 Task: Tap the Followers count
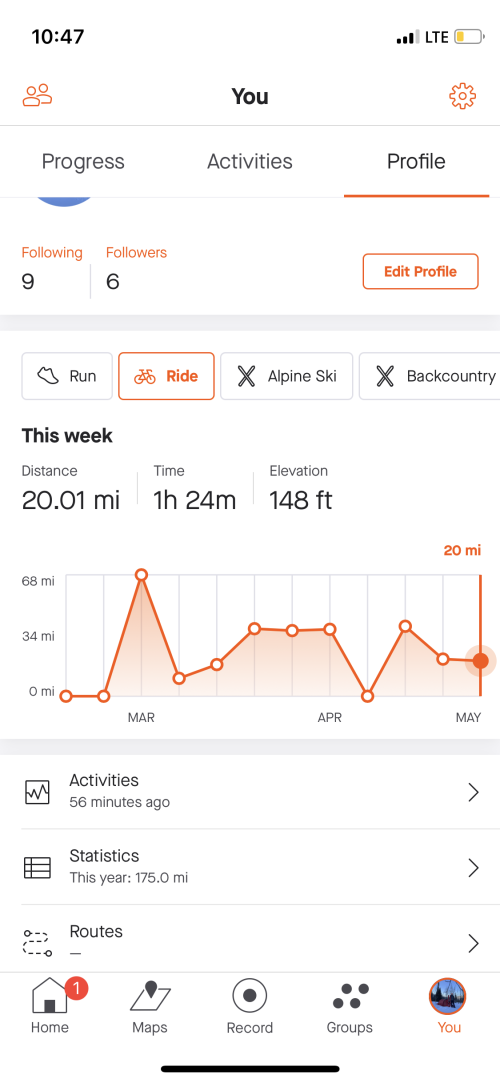click(136, 270)
